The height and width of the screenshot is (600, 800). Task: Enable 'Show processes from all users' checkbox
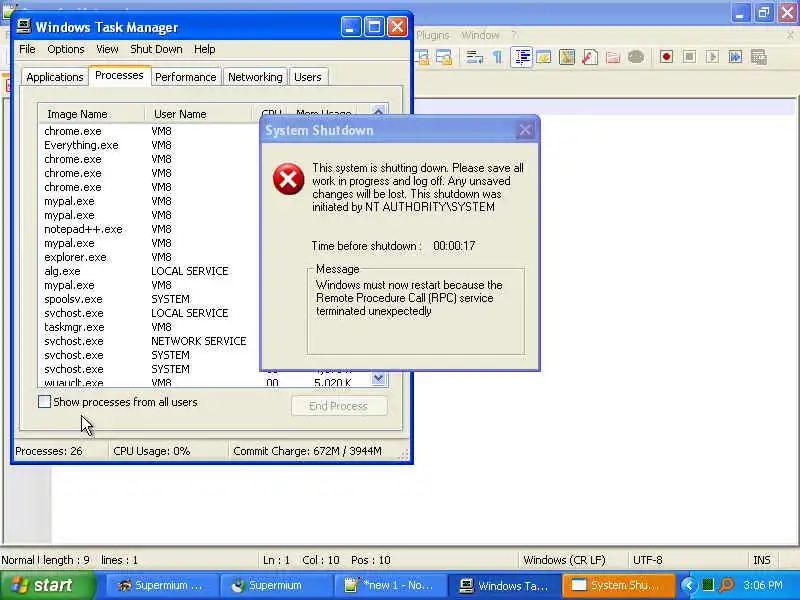[x=44, y=402]
